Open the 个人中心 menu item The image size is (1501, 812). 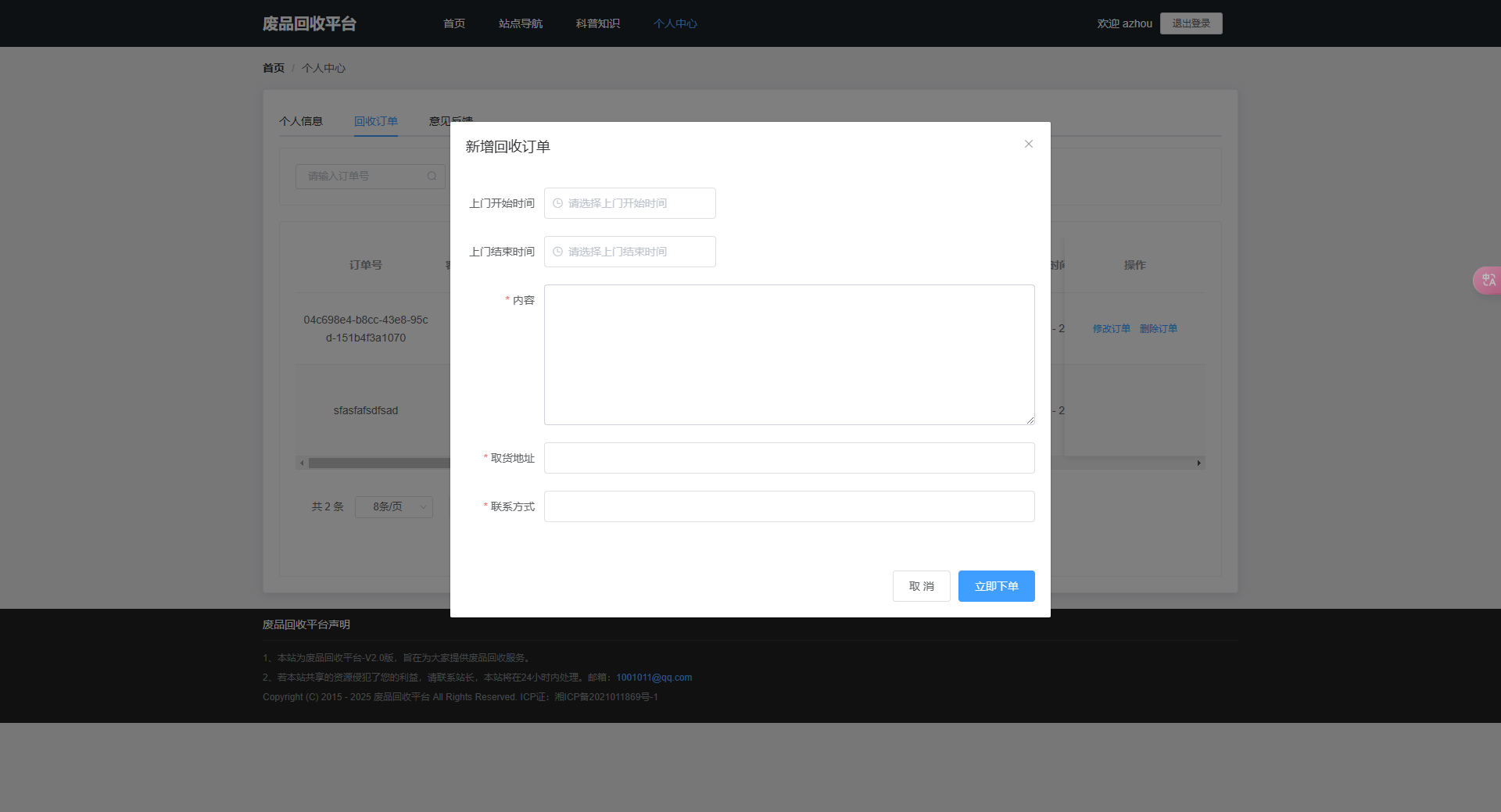tap(675, 23)
